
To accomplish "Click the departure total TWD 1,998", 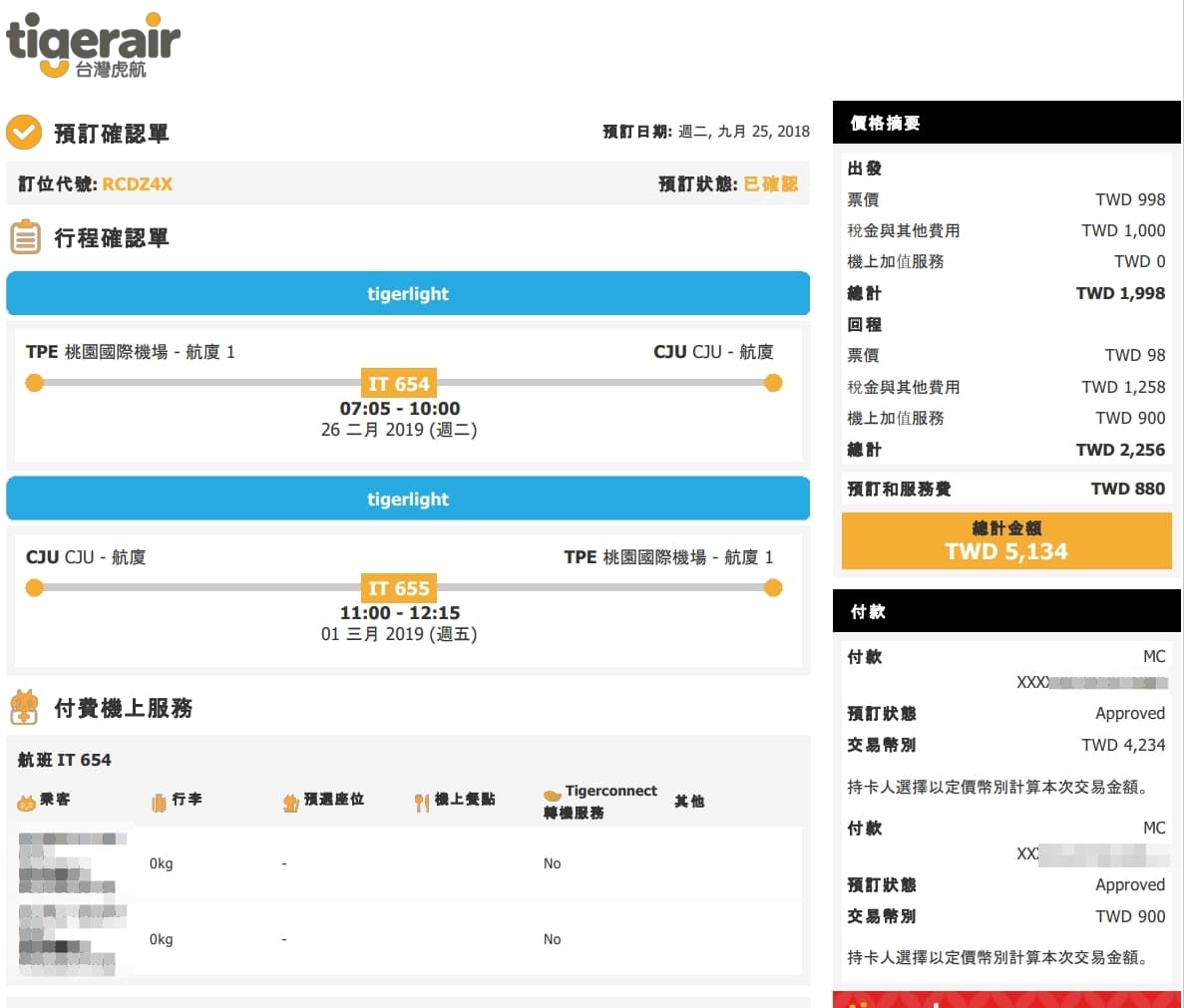I will pyautogui.click(x=1120, y=293).
